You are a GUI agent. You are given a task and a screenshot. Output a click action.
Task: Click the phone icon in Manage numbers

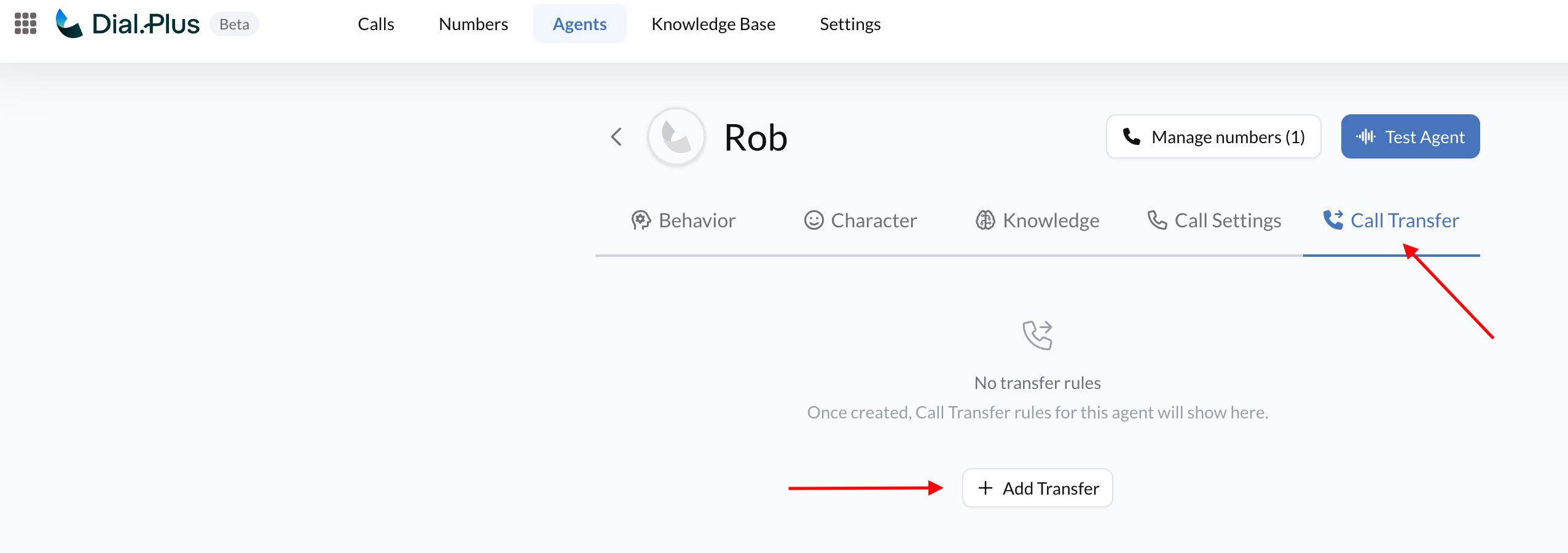point(1131,136)
